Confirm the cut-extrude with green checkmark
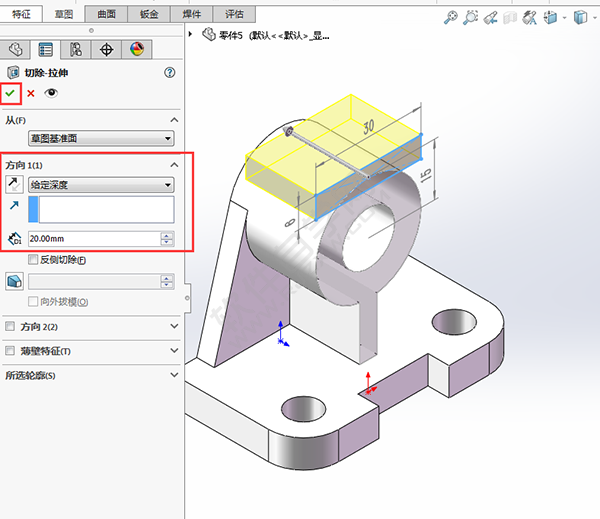Image resolution: width=600 pixels, height=519 pixels. point(11,93)
